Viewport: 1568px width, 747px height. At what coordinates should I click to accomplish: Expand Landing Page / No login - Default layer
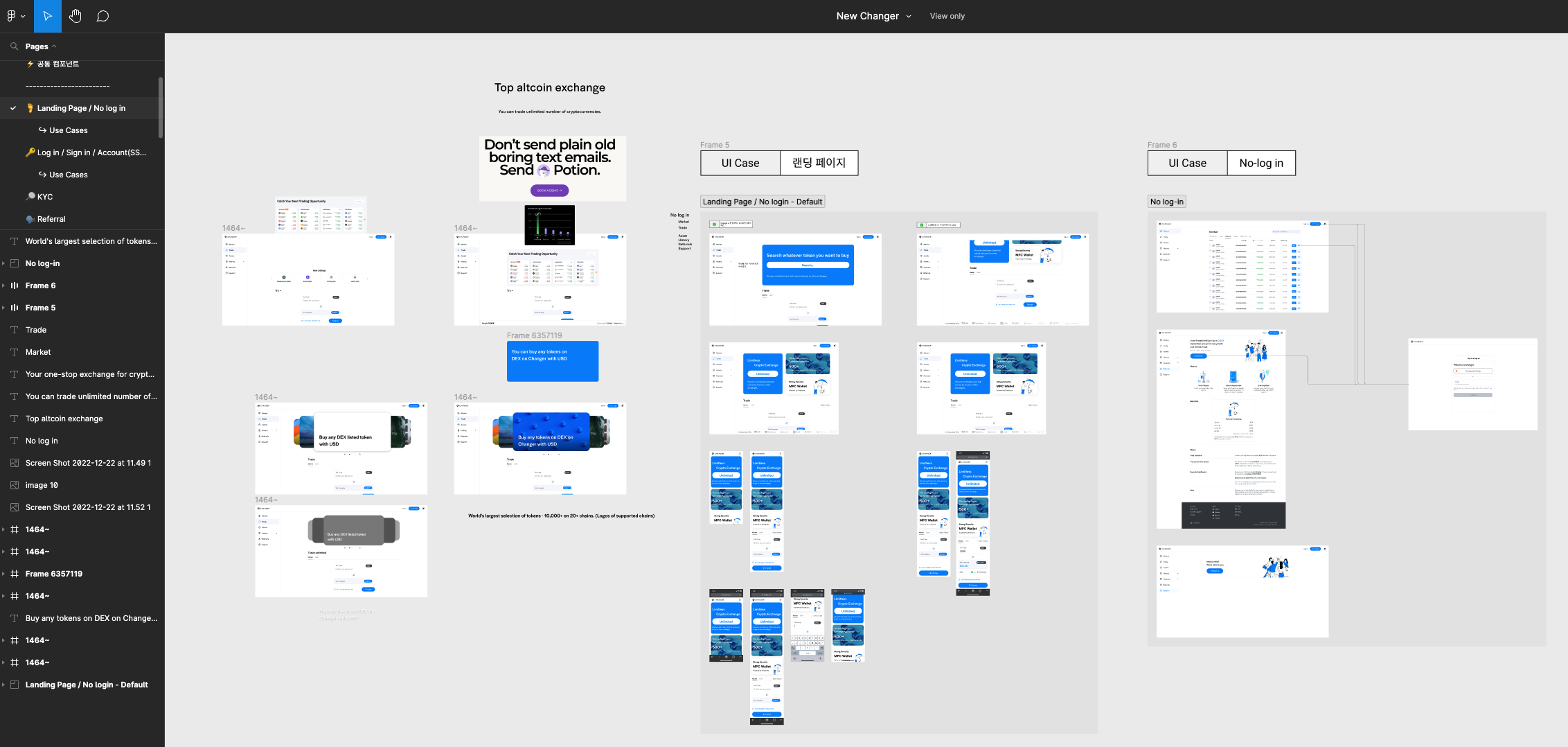click(4, 685)
